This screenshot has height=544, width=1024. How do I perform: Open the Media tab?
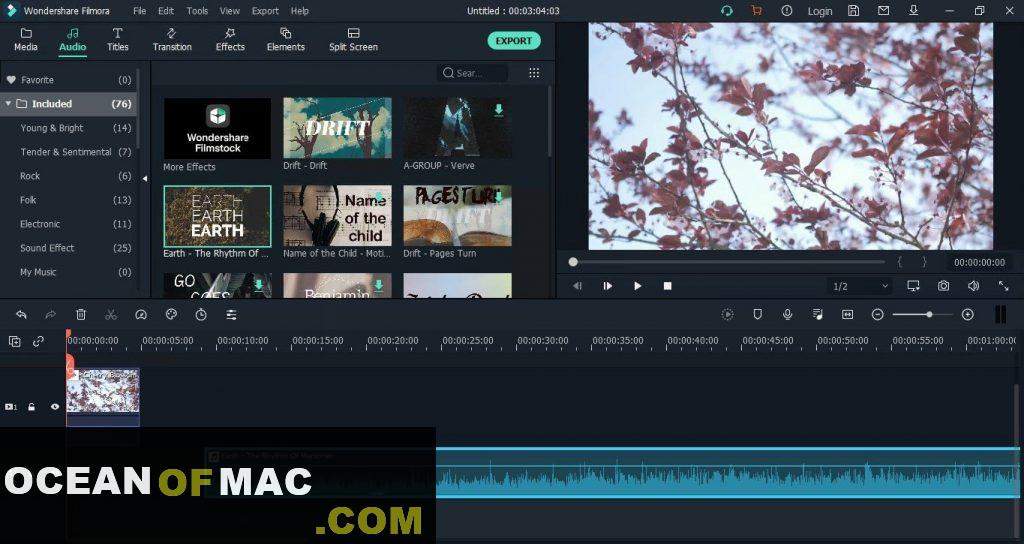tap(26, 40)
